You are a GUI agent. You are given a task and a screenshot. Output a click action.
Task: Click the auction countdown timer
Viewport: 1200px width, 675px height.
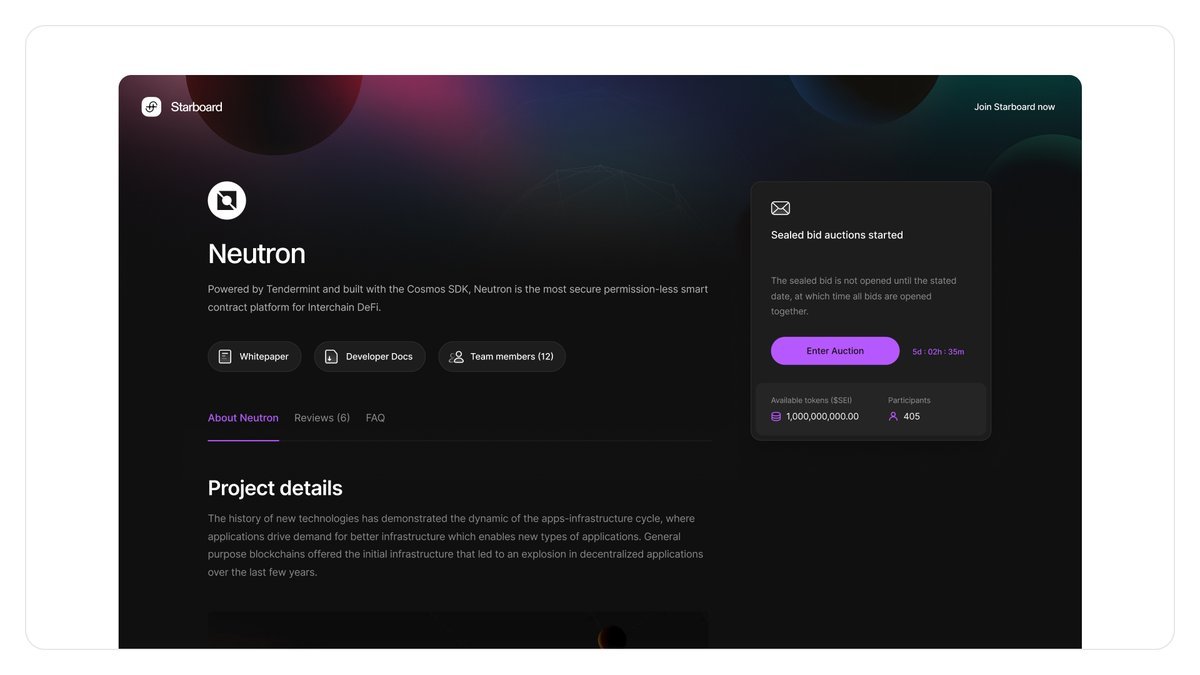[x=938, y=352]
